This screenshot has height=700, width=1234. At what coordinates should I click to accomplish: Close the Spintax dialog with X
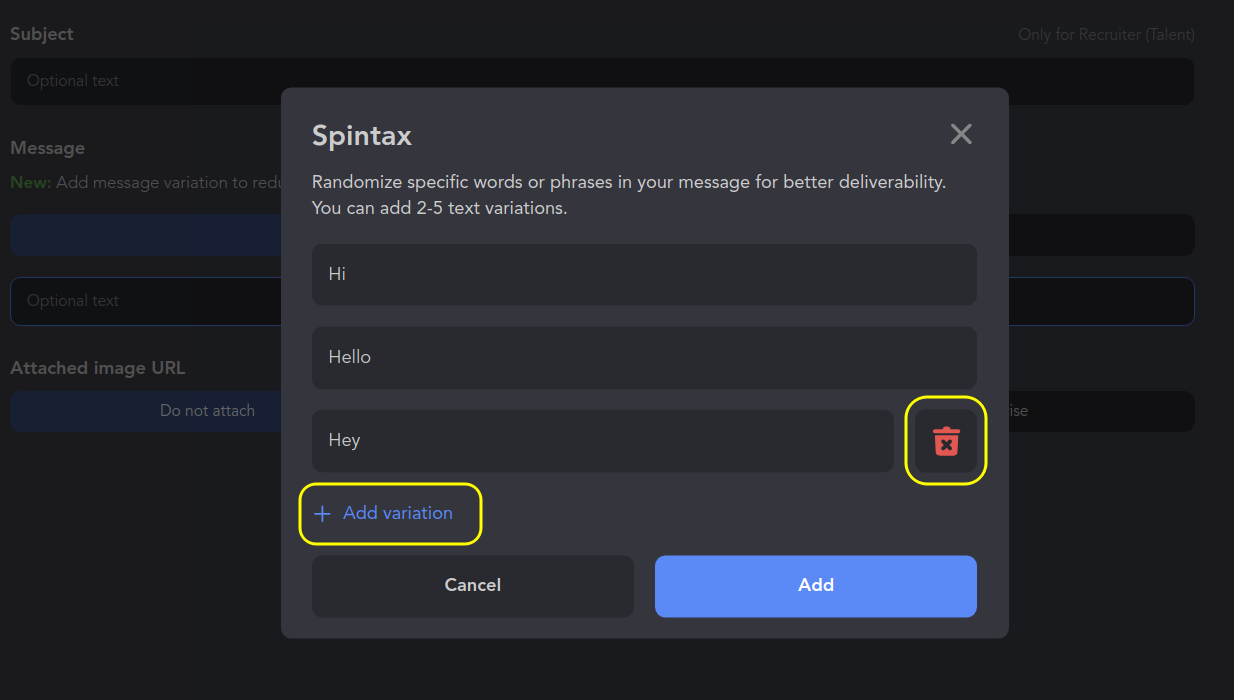pos(961,134)
